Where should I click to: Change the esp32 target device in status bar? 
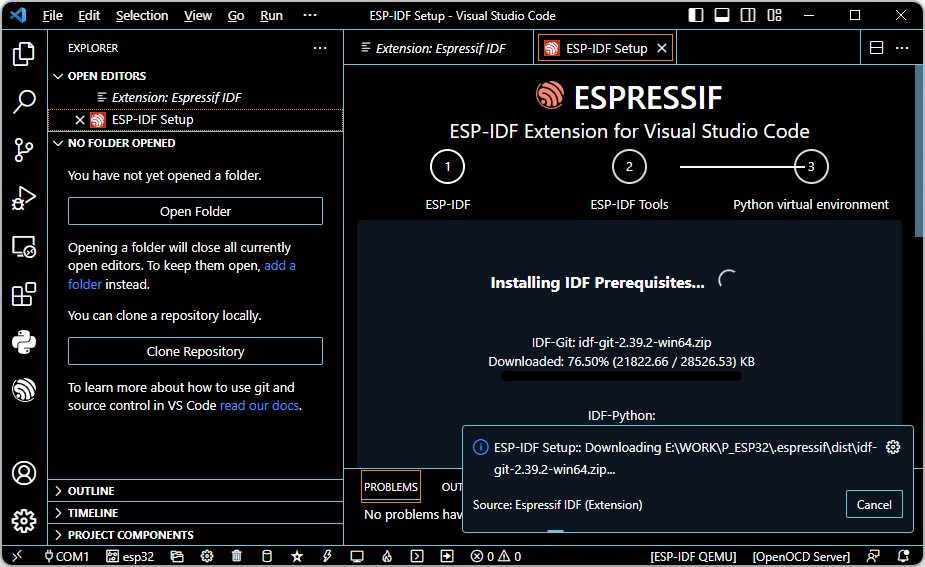[x=130, y=556]
